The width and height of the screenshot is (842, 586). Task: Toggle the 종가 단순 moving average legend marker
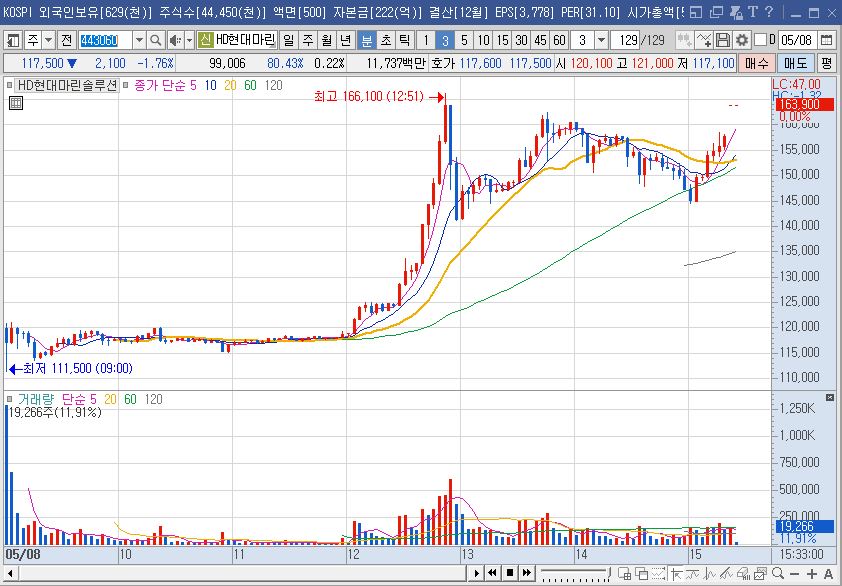tap(126, 85)
